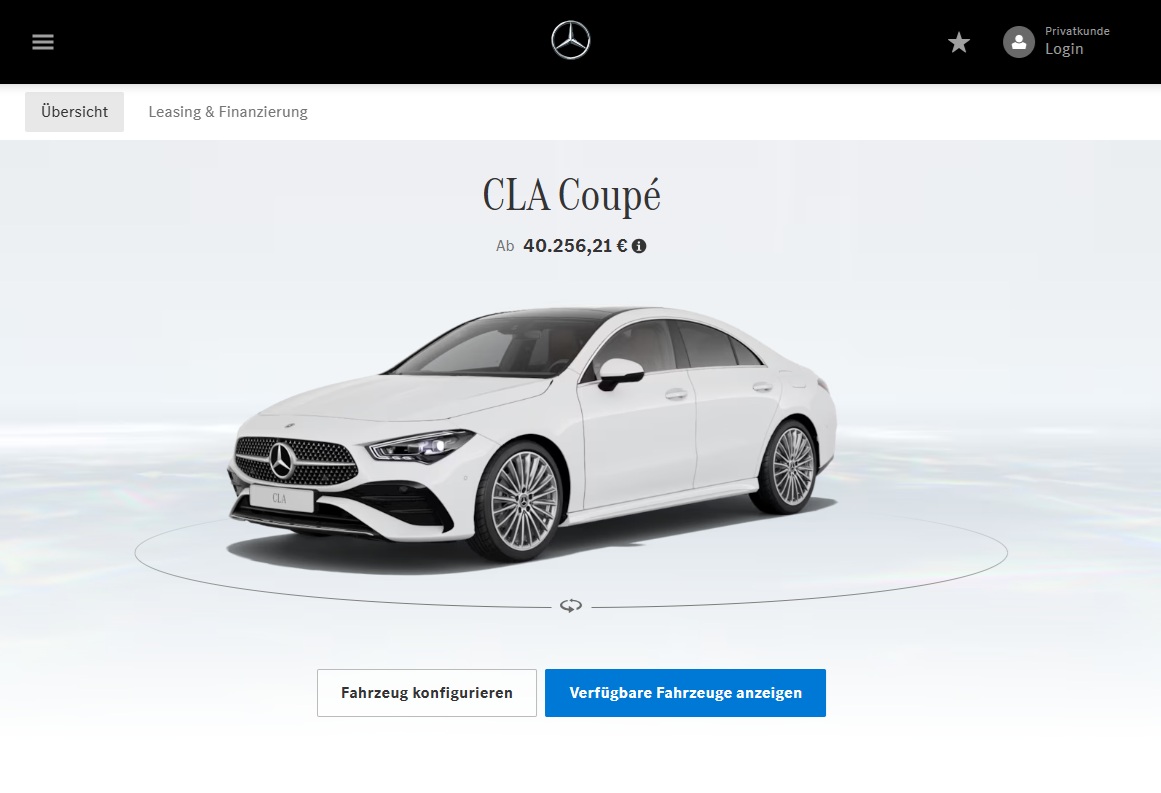Show price info via the info icon
Viewport: 1161px width, 793px height.
(x=639, y=246)
